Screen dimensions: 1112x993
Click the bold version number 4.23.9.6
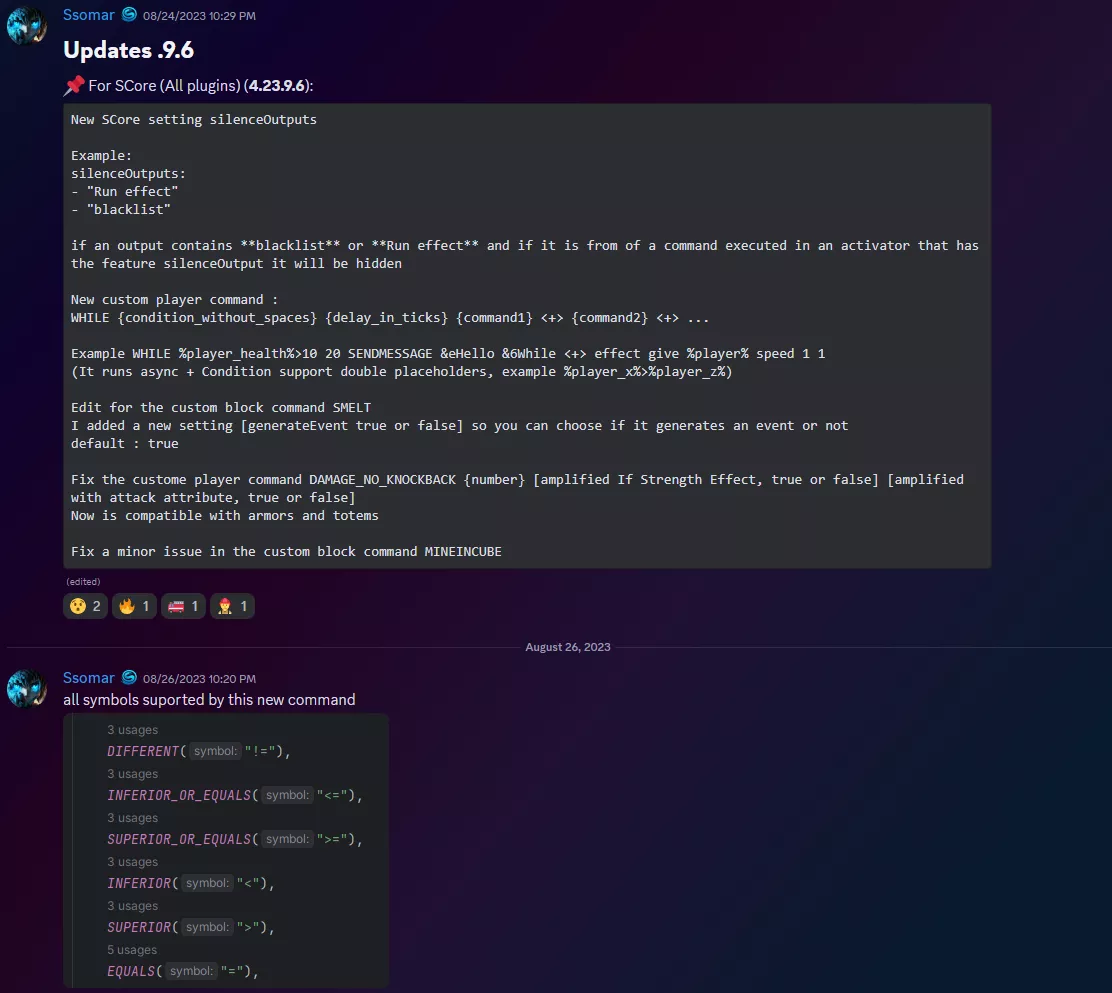click(277, 86)
